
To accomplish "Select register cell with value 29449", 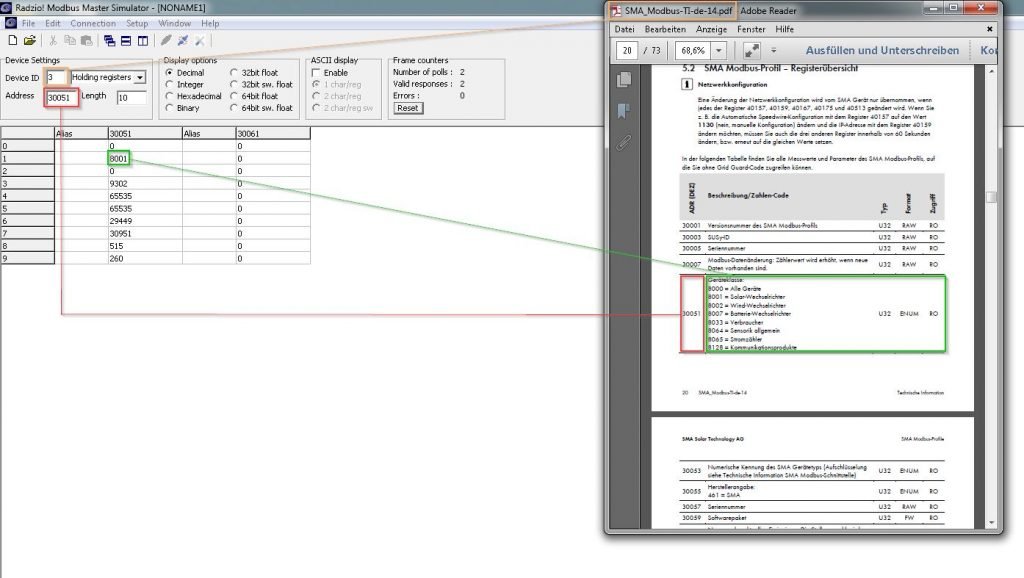I will (145, 221).
